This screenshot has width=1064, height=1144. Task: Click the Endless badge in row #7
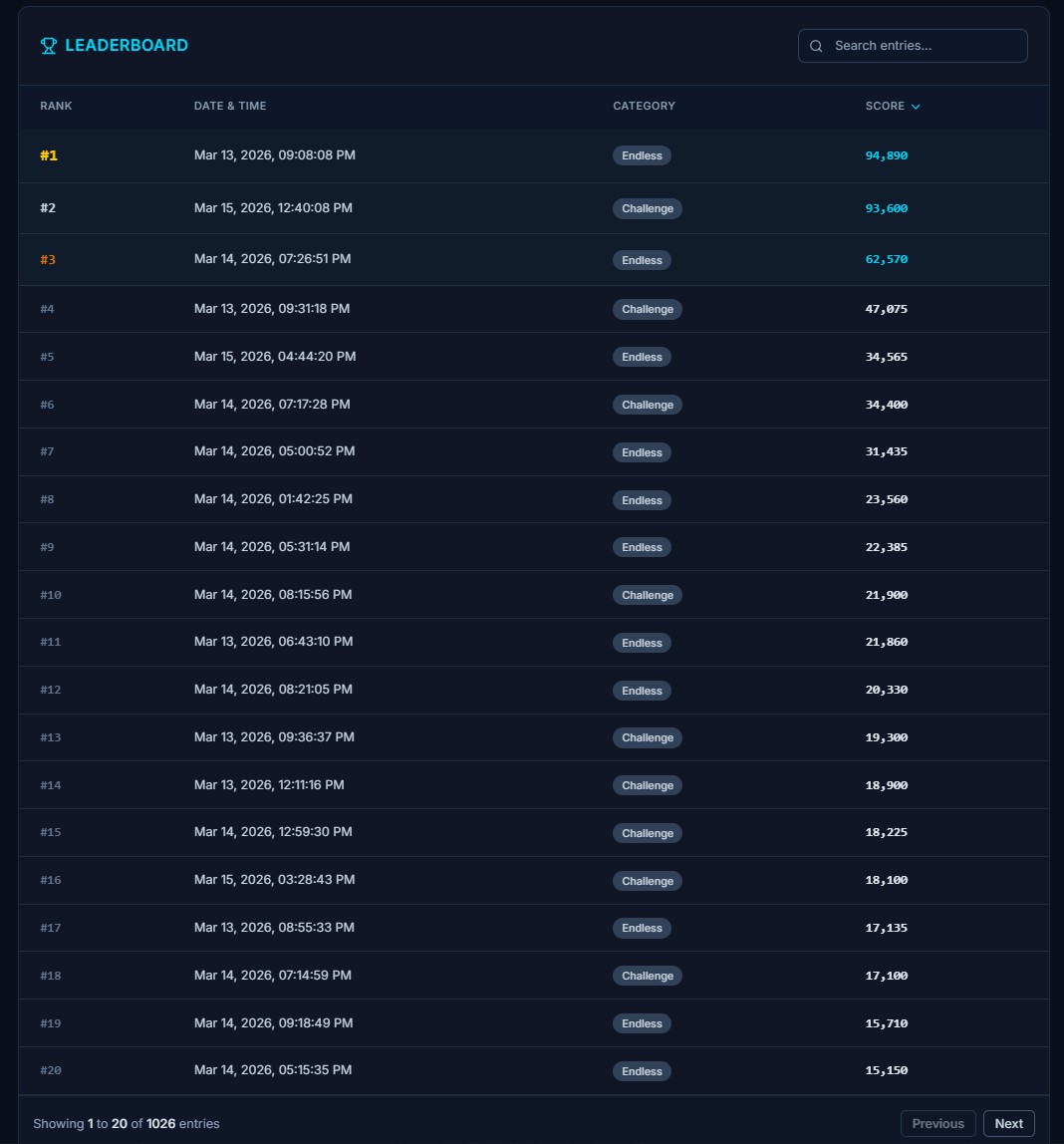pos(642,452)
